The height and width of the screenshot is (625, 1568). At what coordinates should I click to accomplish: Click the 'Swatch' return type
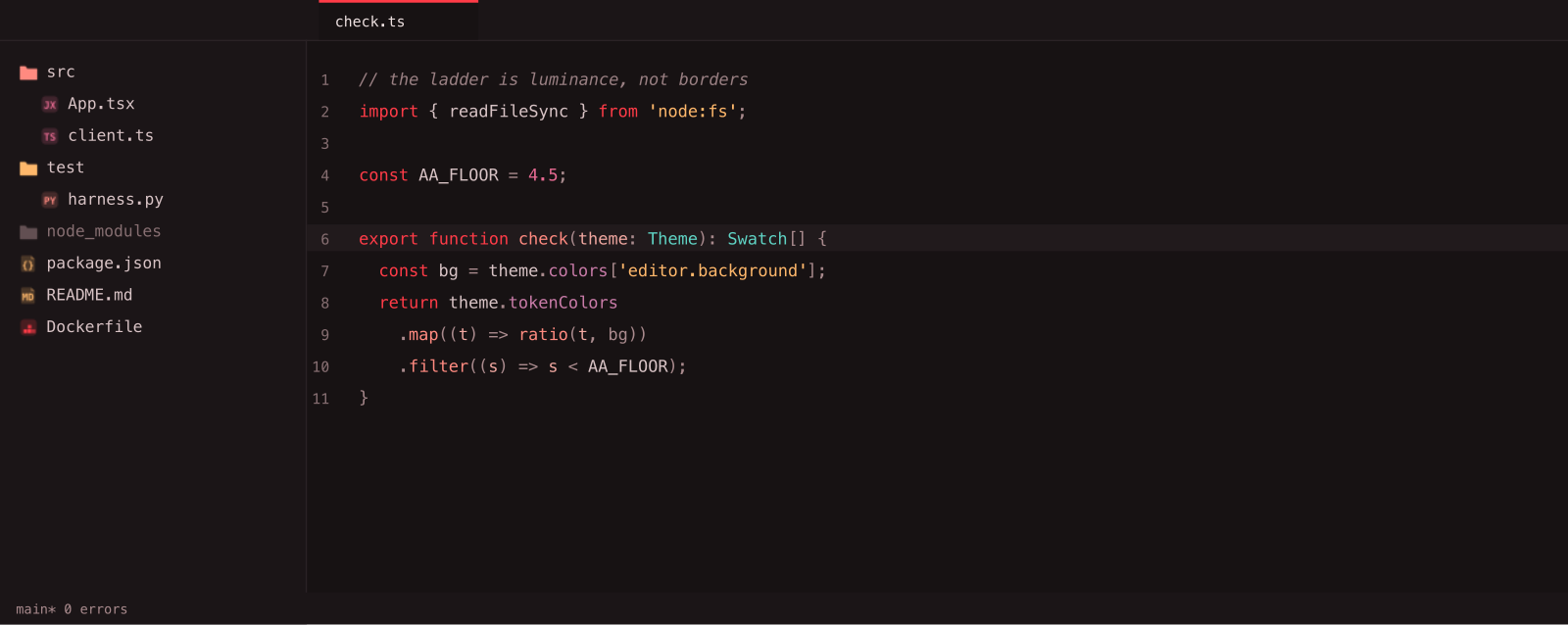point(757,239)
